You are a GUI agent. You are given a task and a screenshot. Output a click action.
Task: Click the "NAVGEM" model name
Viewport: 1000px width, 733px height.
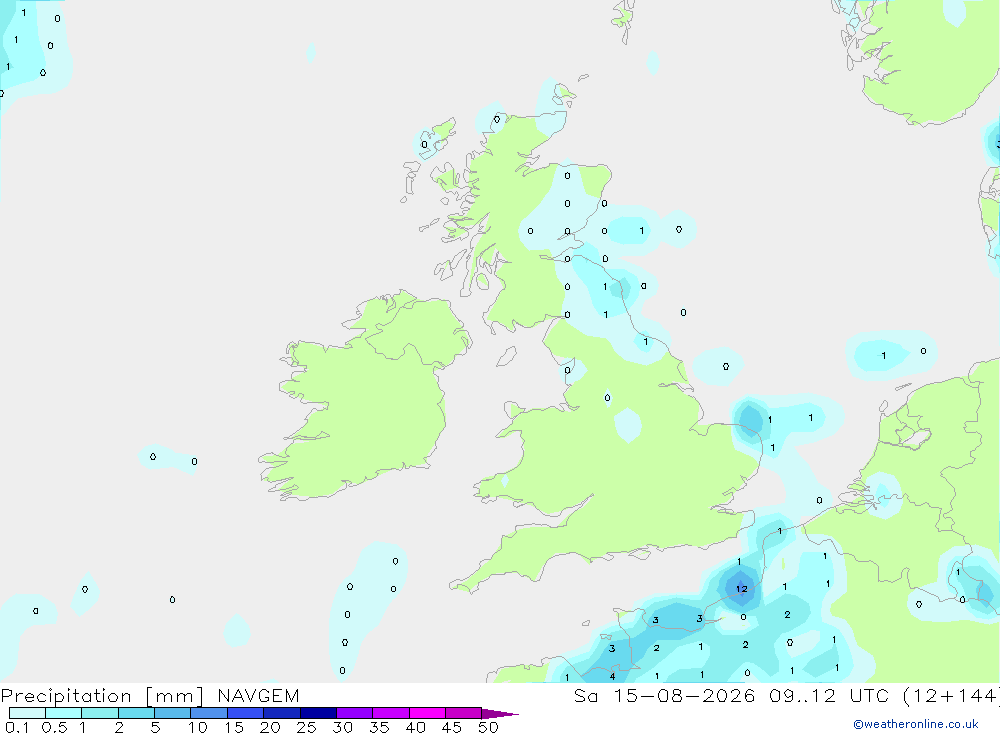click(x=258, y=696)
